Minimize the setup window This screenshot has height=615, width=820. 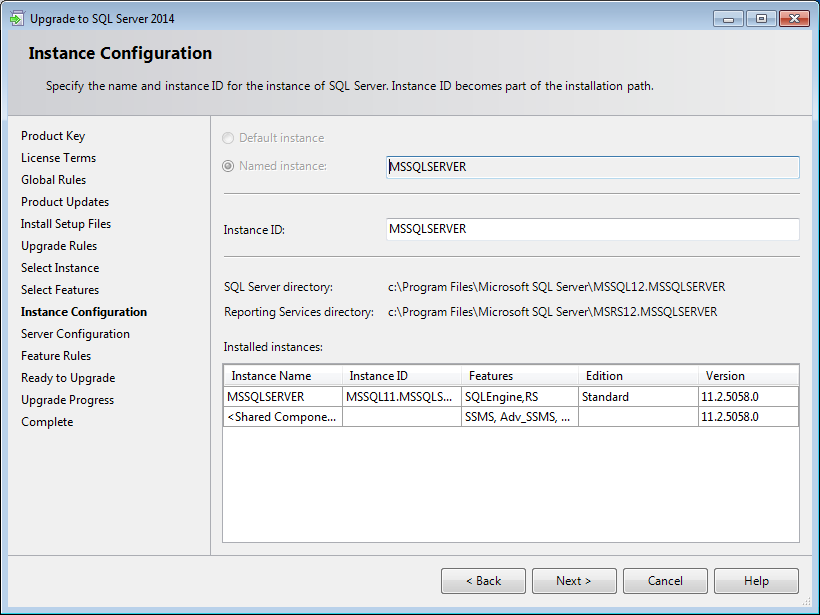pyautogui.click(x=728, y=19)
